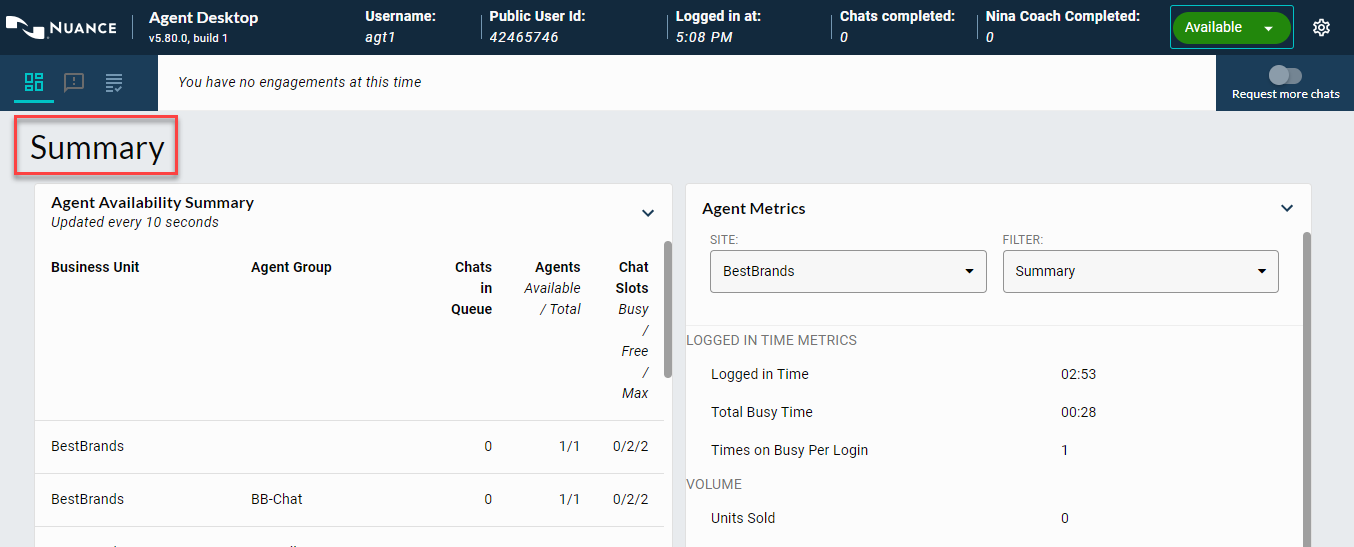1354x547 pixels.
Task: Collapse the Agent Metrics panel
Action: click(x=1287, y=208)
